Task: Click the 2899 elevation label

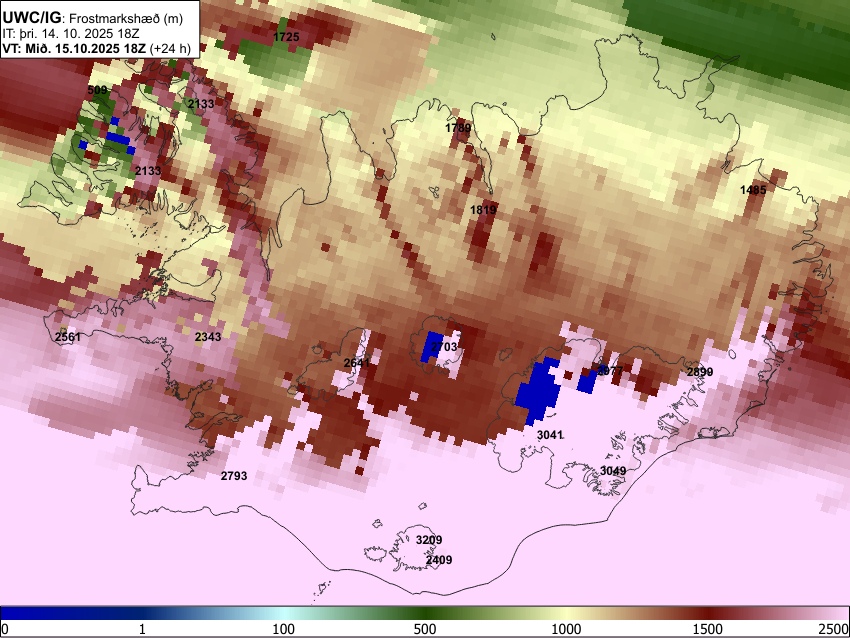Action: pos(700,372)
